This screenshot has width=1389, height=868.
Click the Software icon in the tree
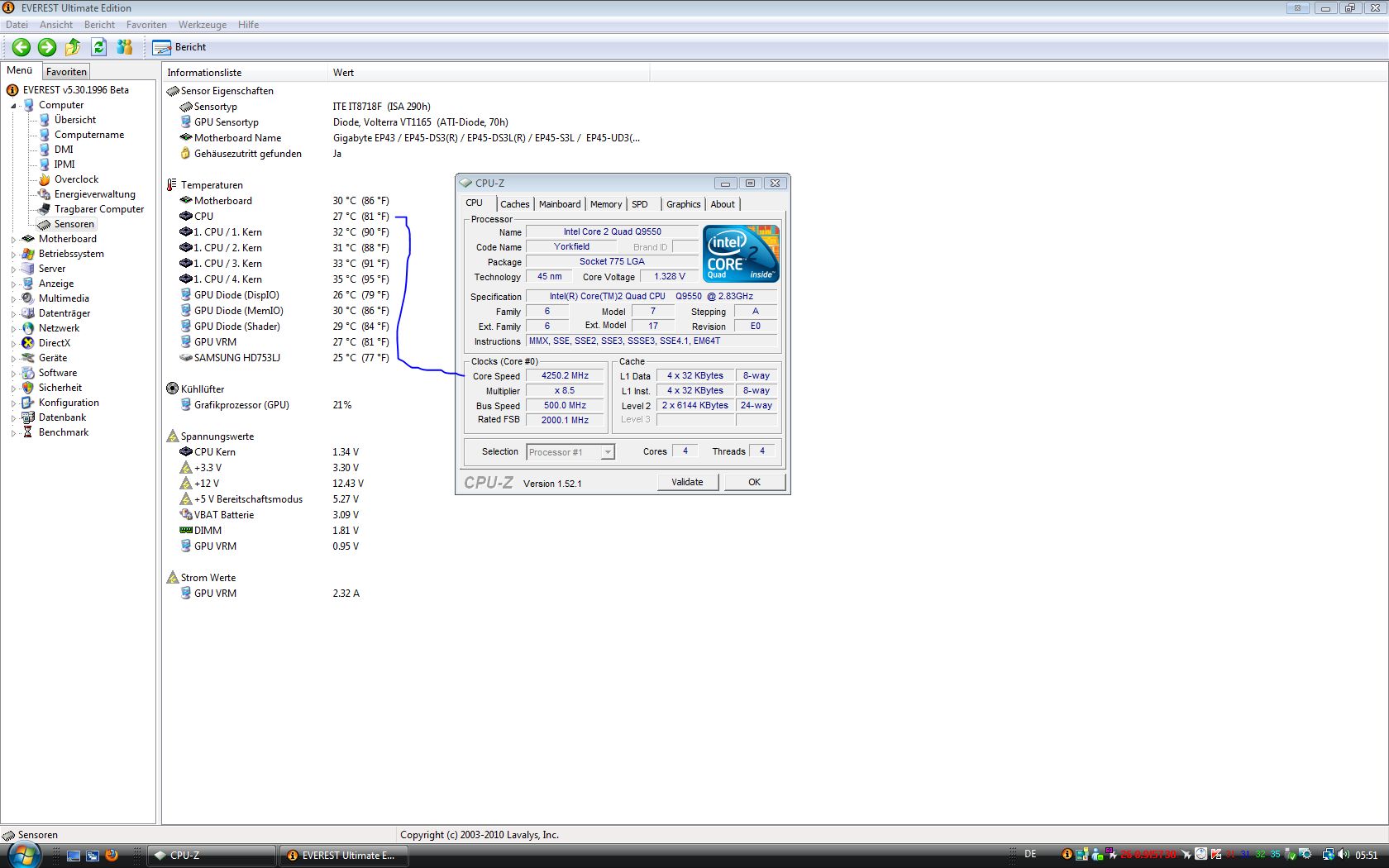[x=28, y=373]
